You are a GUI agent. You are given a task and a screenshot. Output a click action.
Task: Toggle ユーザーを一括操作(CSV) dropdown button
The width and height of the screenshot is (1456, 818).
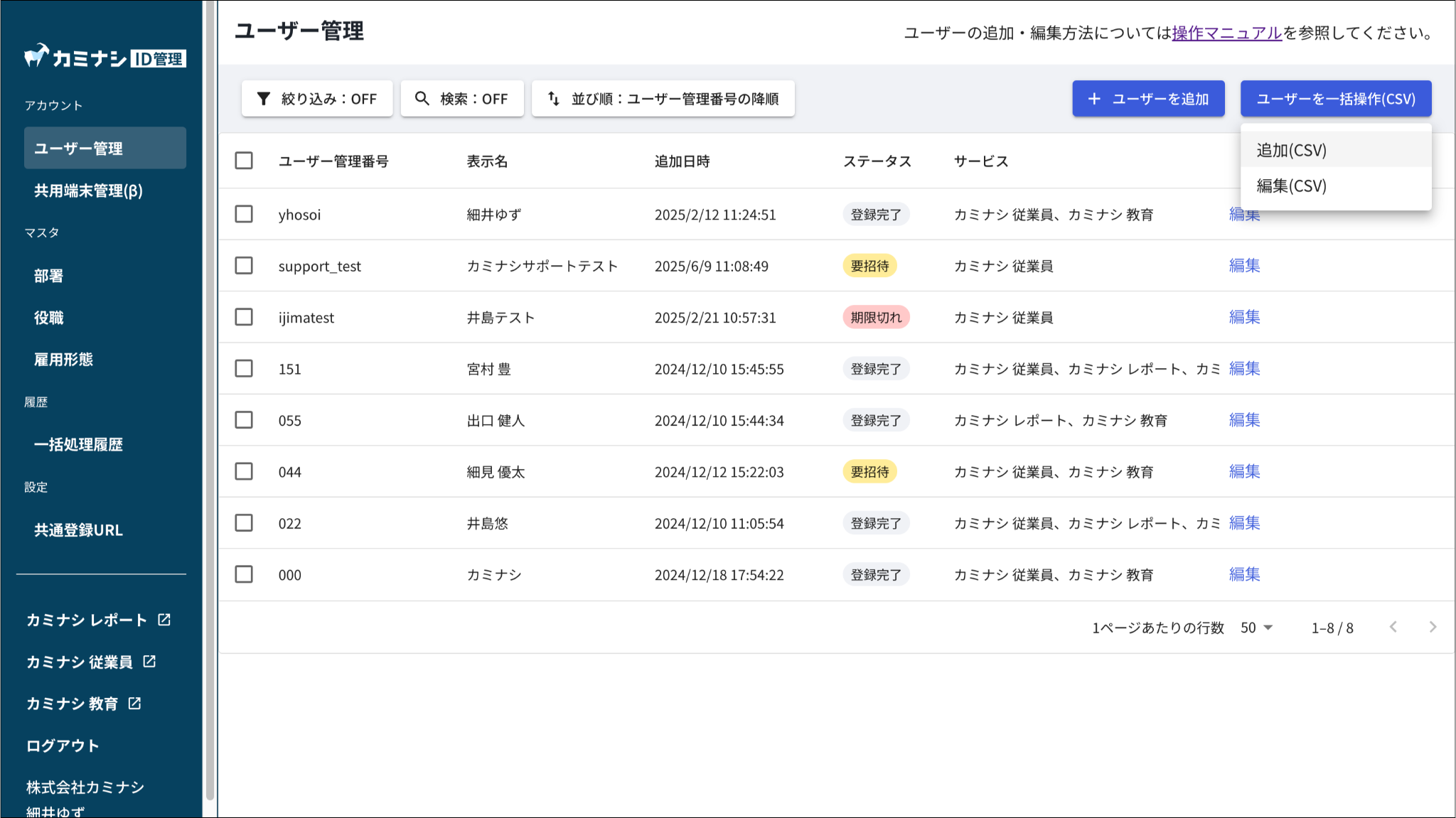pyautogui.click(x=1335, y=99)
